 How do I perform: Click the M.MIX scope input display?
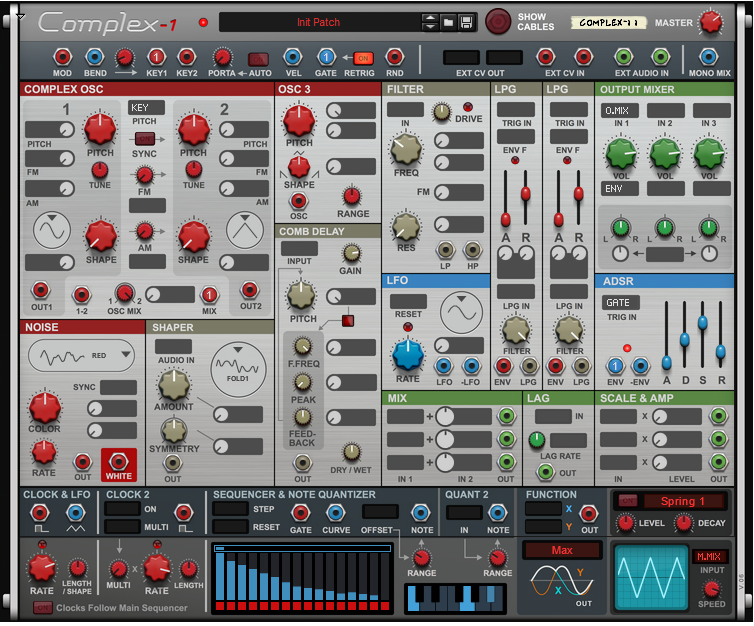(709, 556)
